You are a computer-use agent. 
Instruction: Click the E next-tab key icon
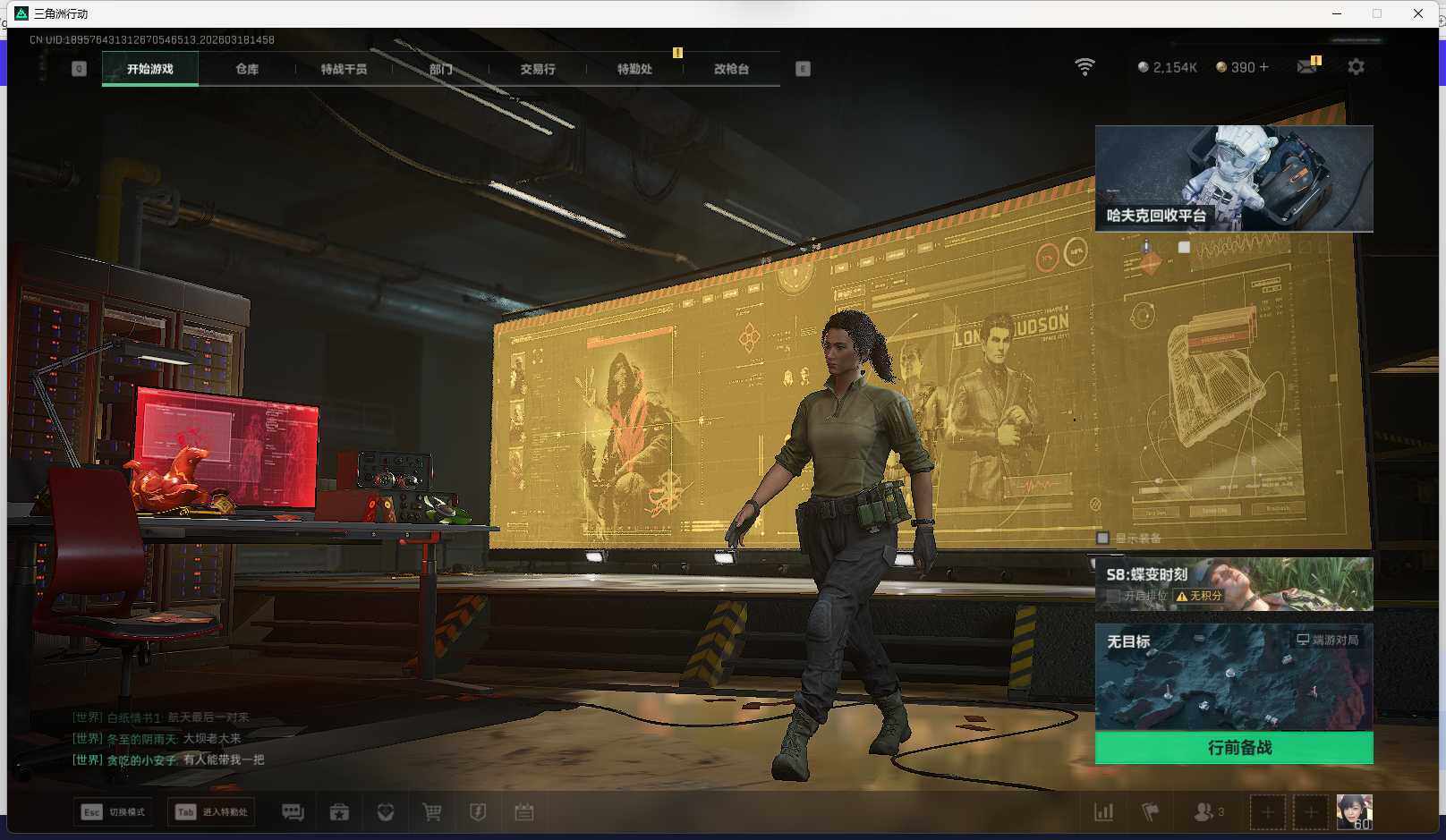coord(803,69)
